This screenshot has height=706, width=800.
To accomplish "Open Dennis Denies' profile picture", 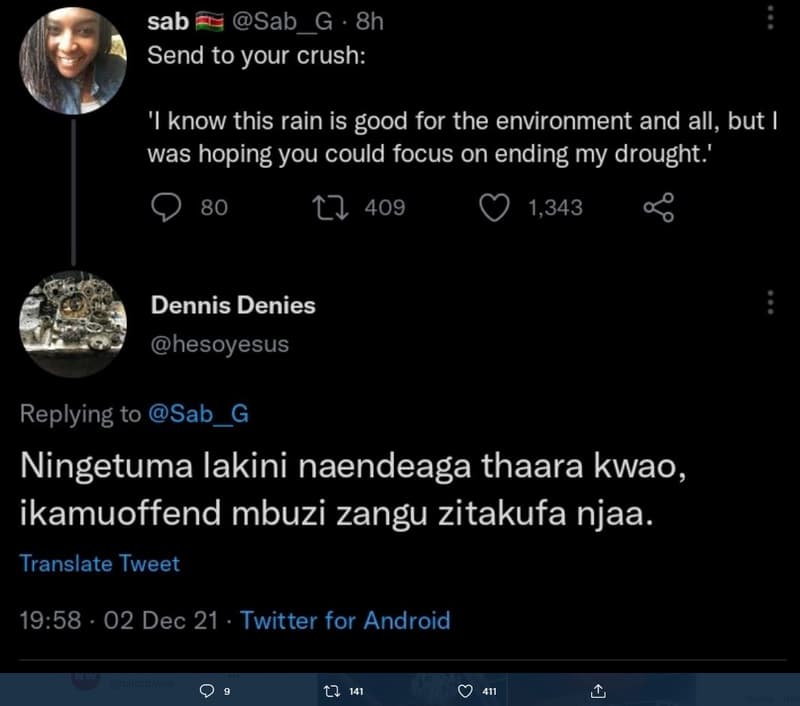I will point(72,325).
